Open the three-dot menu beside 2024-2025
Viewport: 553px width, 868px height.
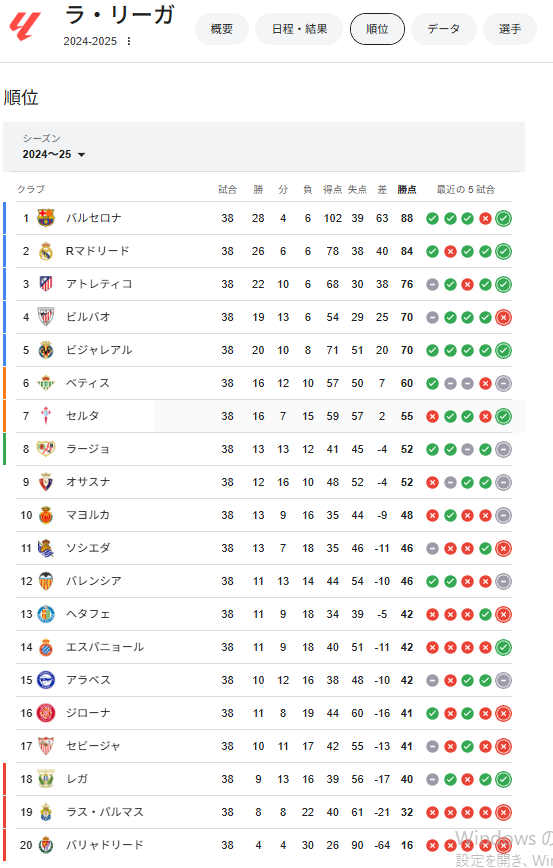tap(129, 41)
